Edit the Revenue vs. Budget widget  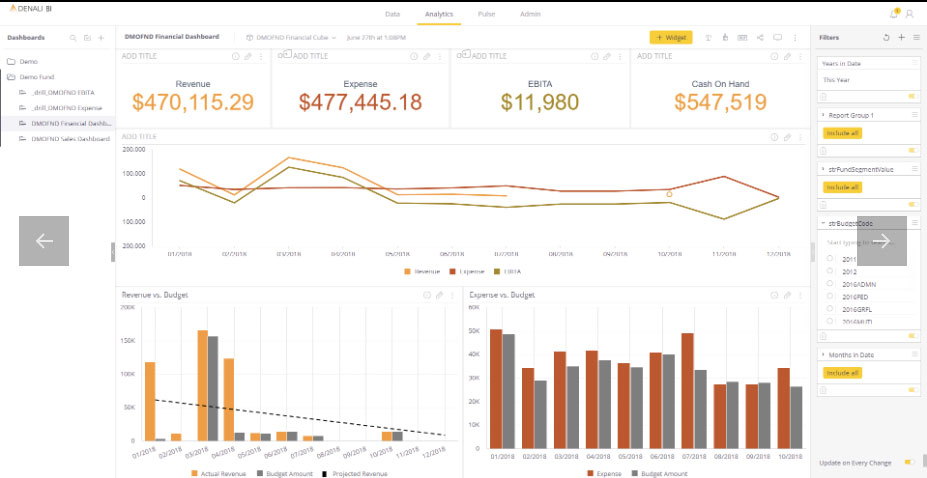click(439, 295)
